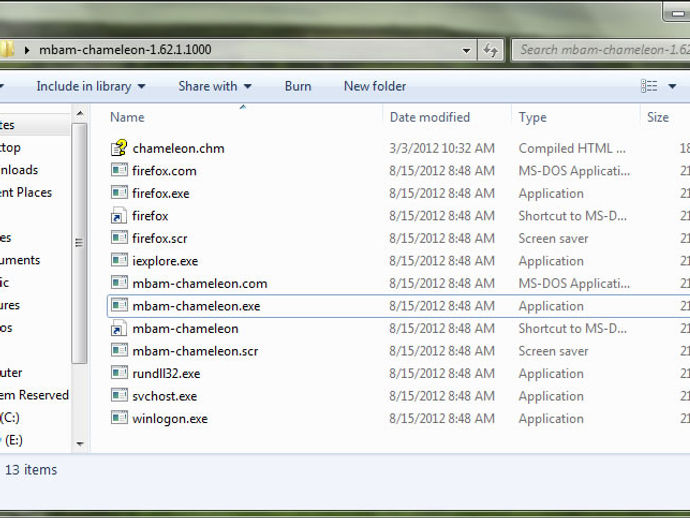Select the mbam-chameleon.com file icon
Image resolution: width=690 pixels, height=518 pixels.
[119, 283]
